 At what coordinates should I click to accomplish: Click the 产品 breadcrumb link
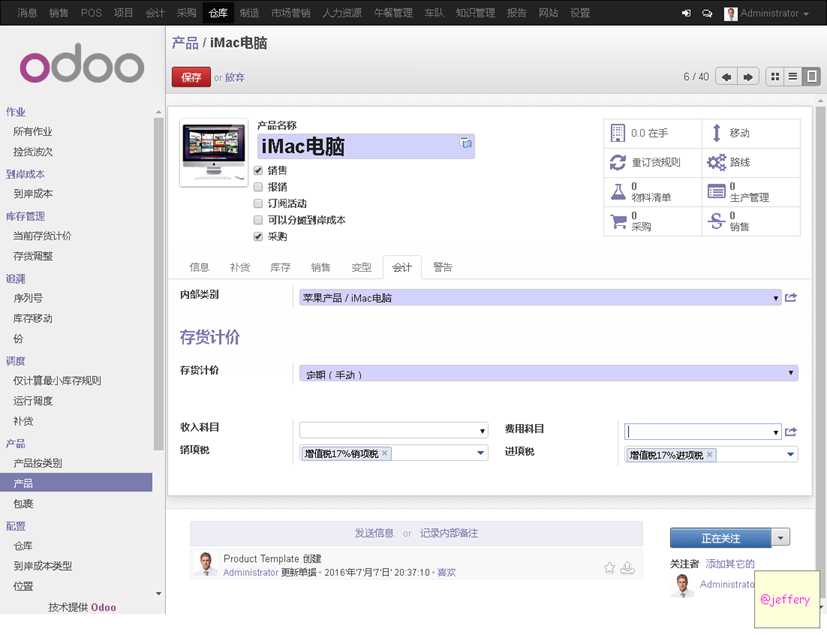(185, 43)
